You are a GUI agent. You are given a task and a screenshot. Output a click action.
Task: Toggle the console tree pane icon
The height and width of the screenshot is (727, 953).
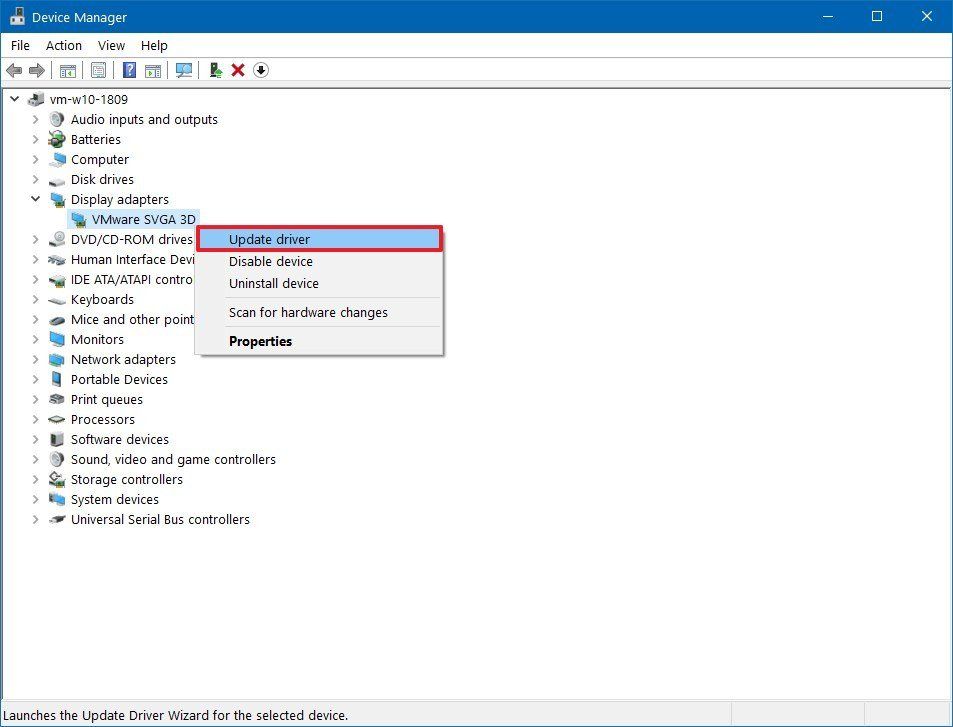[x=66, y=70]
